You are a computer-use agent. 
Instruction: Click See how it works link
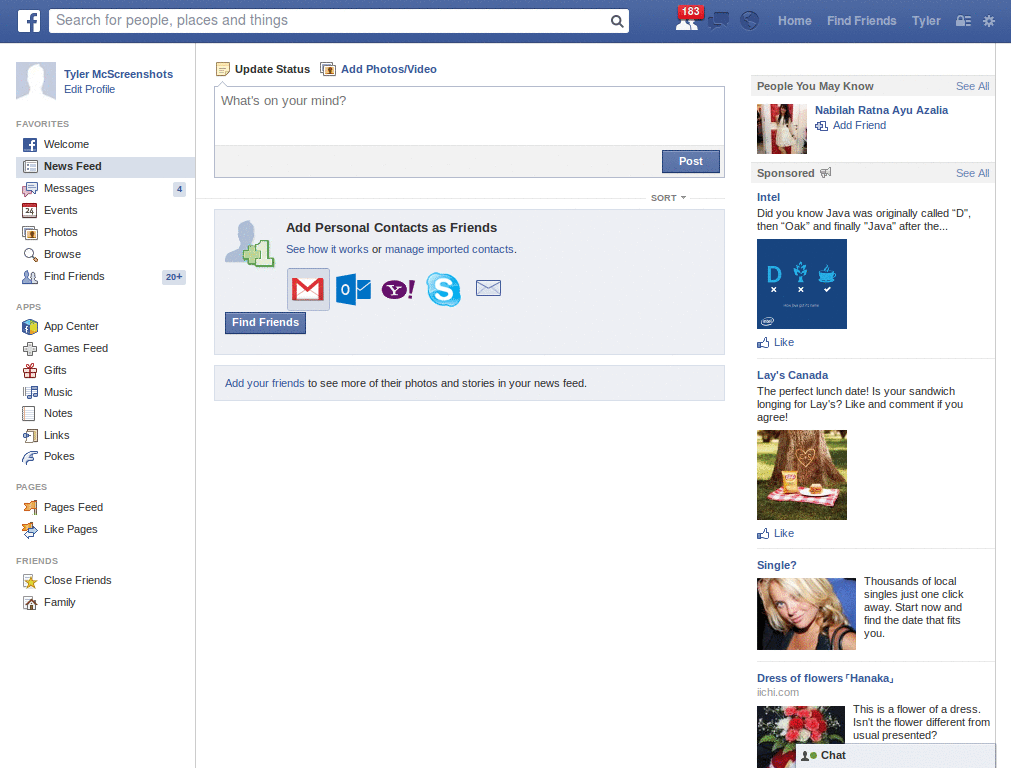[327, 249]
